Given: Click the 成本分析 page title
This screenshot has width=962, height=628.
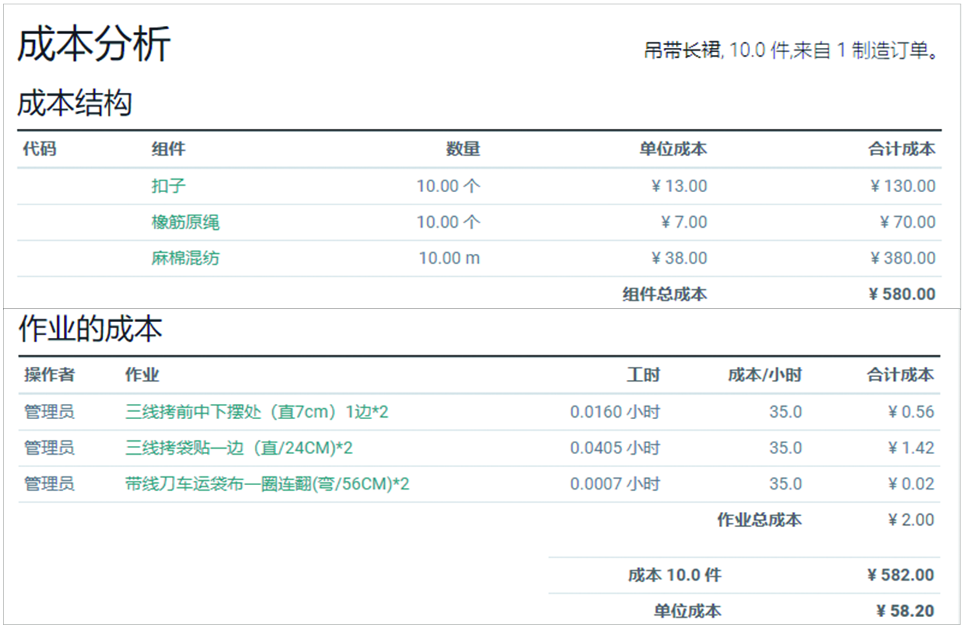Looking at the screenshot, I should pyautogui.click(x=94, y=44).
